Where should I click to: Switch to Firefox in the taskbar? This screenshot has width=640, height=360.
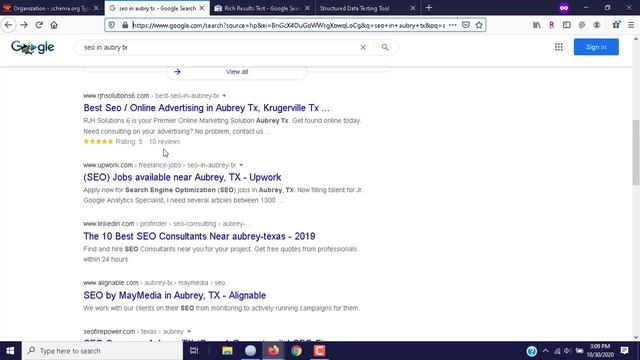click(273, 351)
